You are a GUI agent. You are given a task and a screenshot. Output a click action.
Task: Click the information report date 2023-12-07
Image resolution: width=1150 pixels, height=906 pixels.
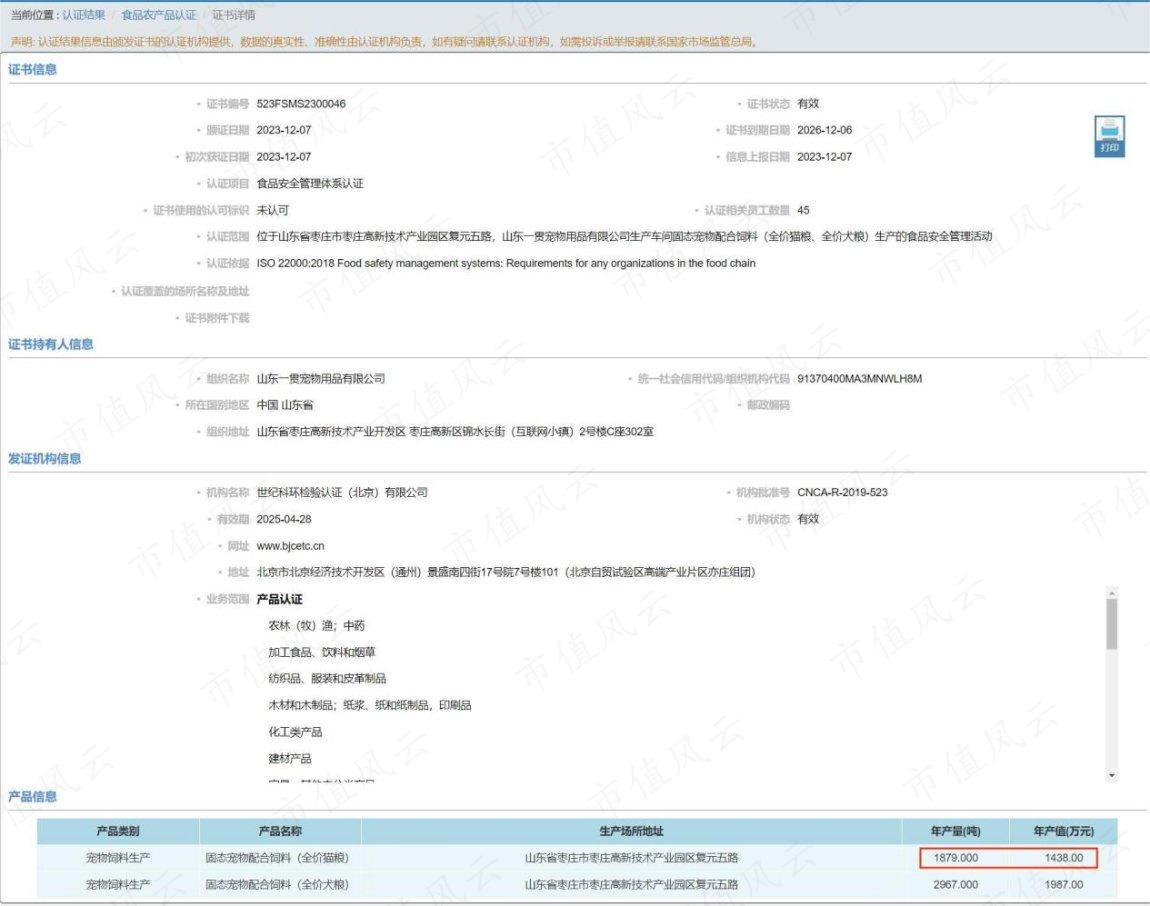pos(824,157)
